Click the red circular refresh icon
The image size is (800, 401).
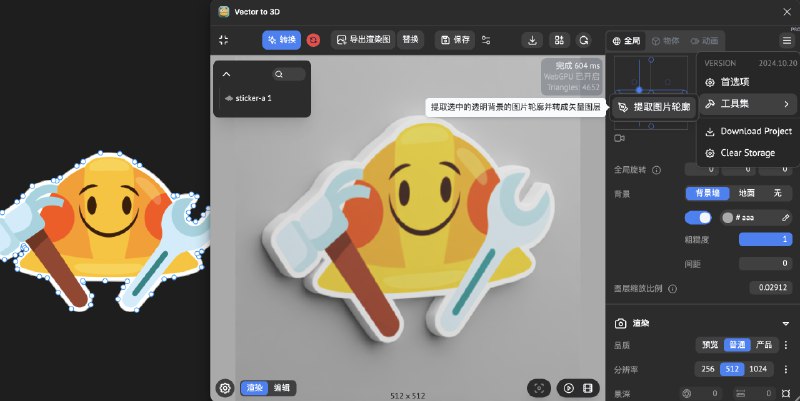pos(313,40)
